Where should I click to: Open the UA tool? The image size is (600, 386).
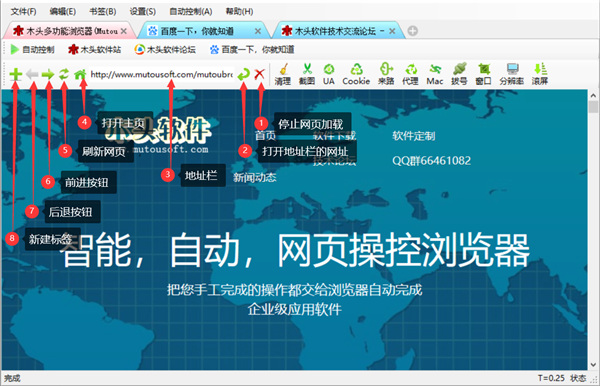329,74
